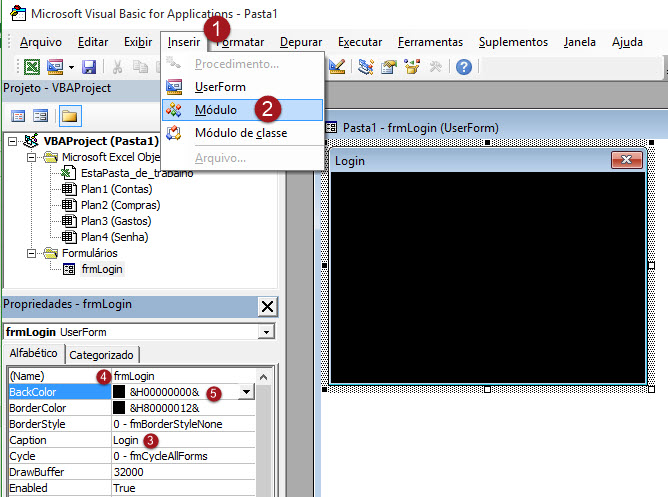
Task: Edit the (Name) property value frmLogin
Action: coord(183,376)
